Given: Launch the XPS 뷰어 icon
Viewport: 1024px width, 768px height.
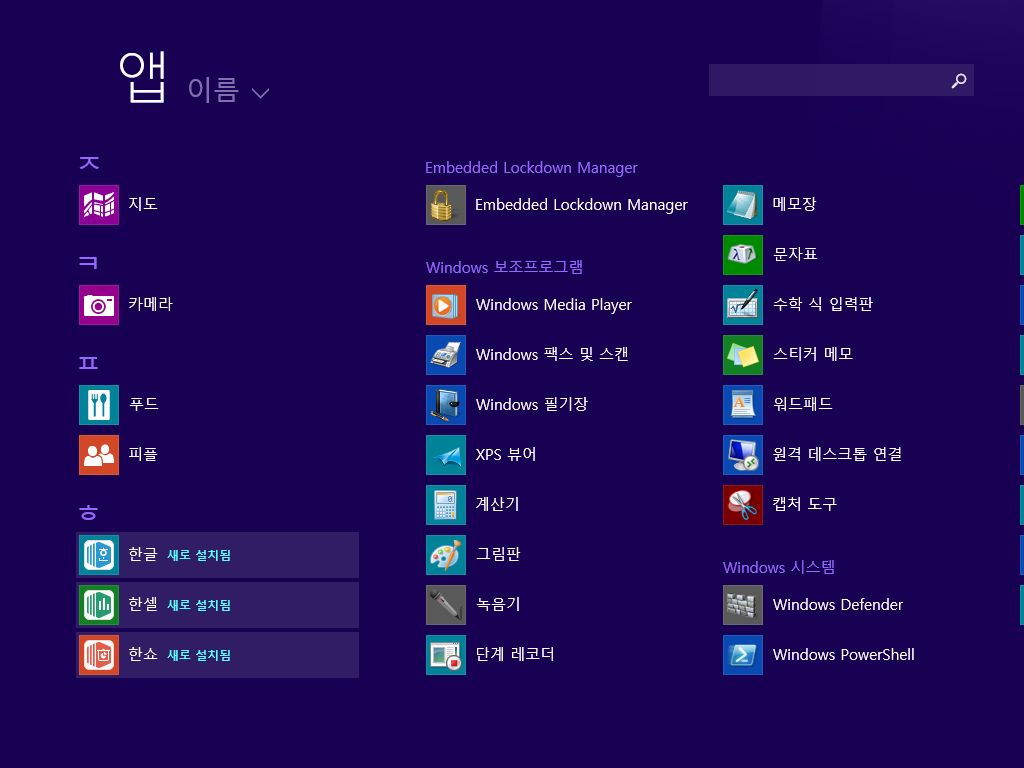Looking at the screenshot, I should coord(445,455).
